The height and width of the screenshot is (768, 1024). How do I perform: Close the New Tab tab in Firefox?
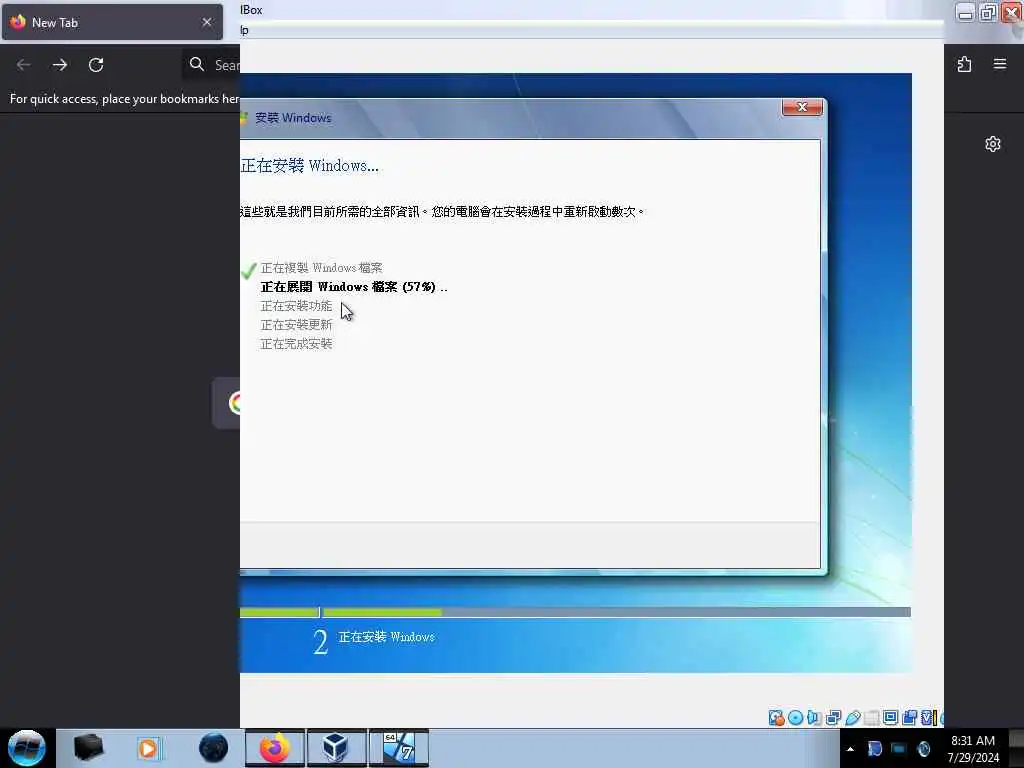207,22
